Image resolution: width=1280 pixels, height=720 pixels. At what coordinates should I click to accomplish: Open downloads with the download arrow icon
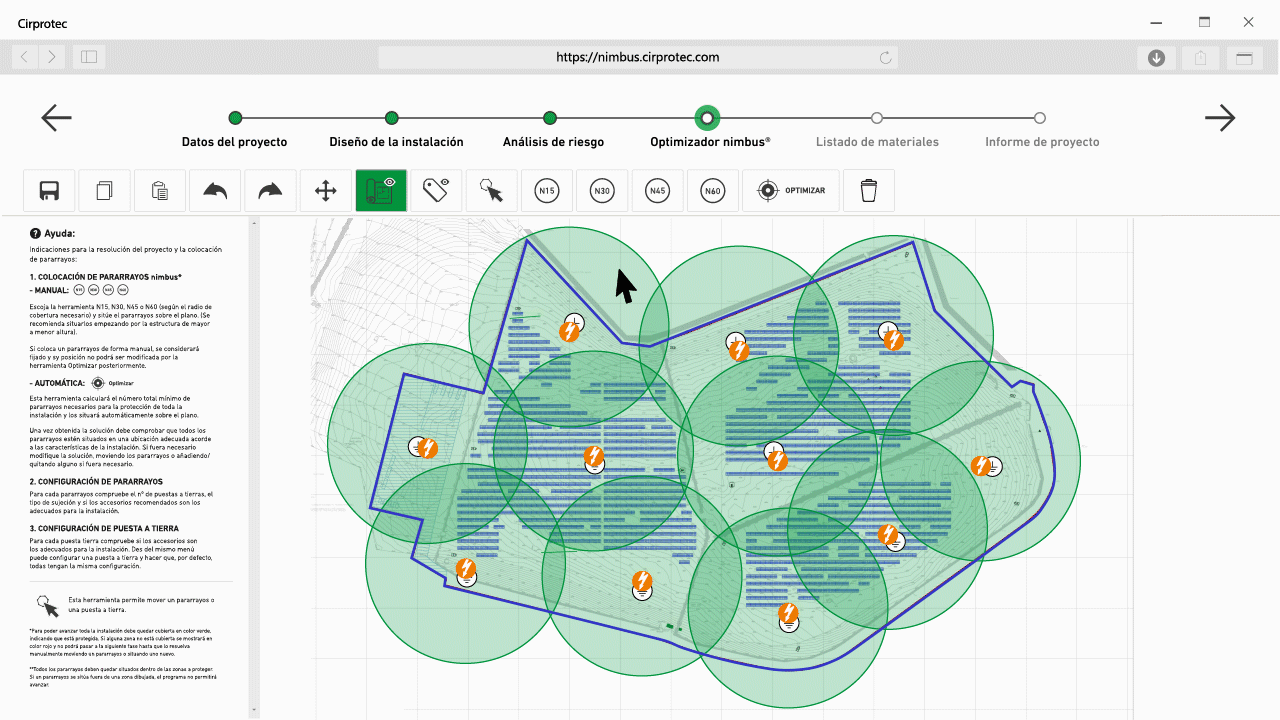(x=1156, y=58)
